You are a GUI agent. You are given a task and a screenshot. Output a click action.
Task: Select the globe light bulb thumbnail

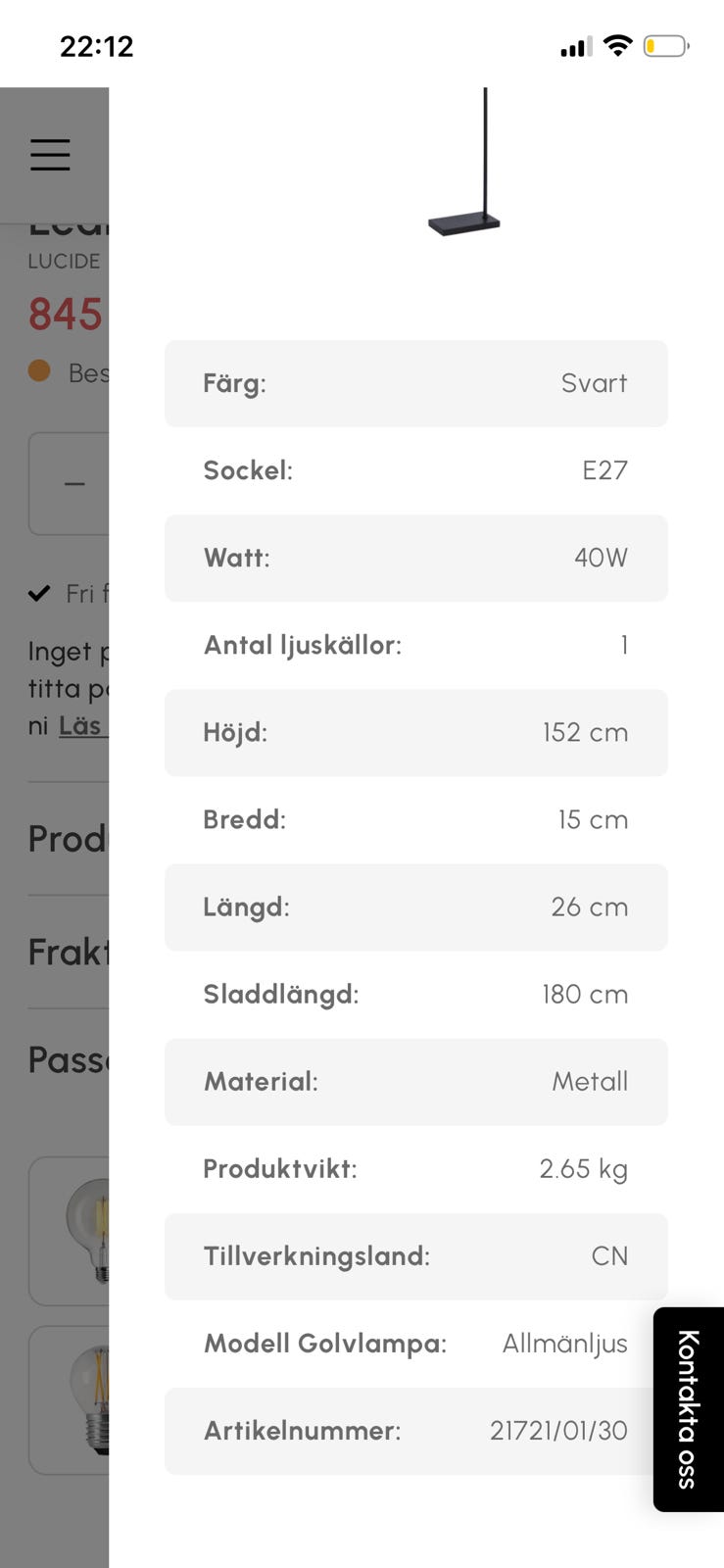click(86, 1230)
